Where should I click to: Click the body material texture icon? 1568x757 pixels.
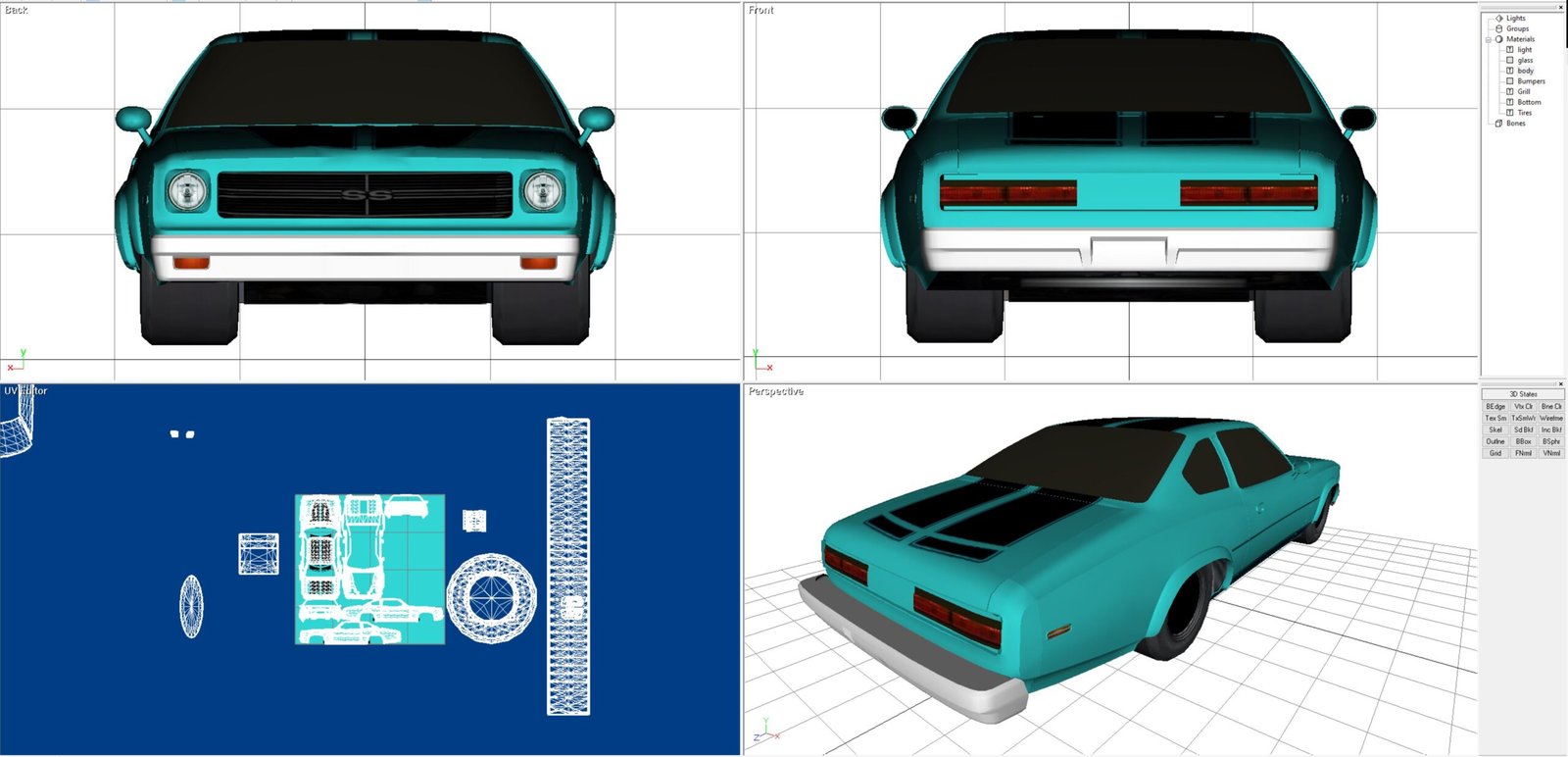click(1509, 71)
